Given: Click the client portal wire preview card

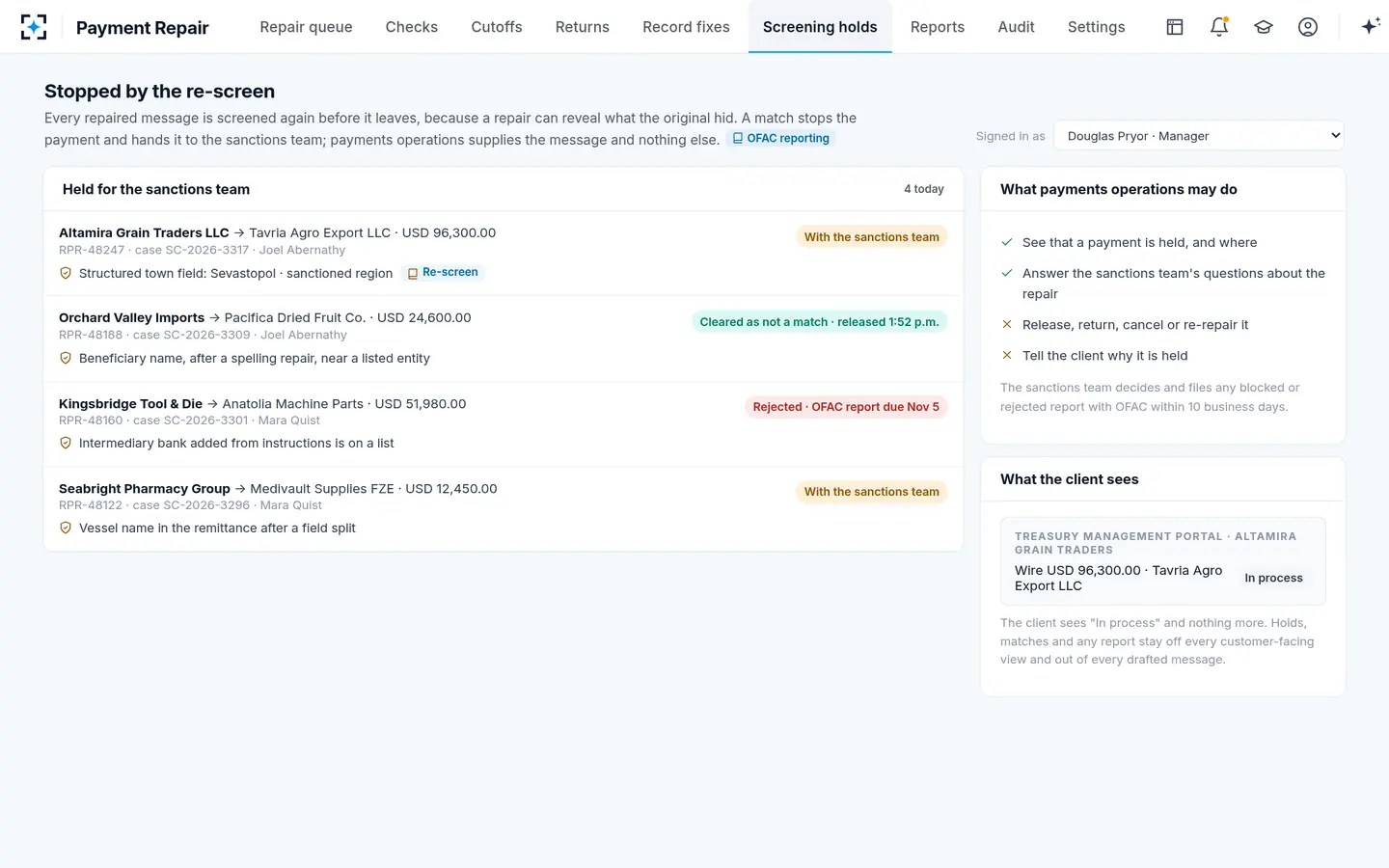Looking at the screenshot, I should (1163, 561).
